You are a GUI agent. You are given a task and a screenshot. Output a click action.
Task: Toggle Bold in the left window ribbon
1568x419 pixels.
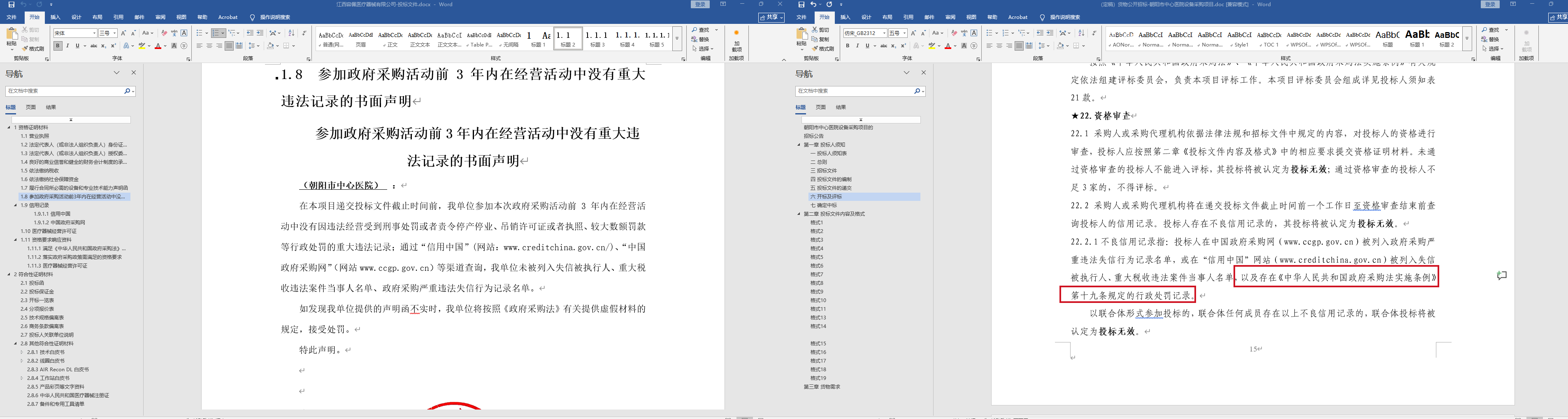tap(58, 46)
